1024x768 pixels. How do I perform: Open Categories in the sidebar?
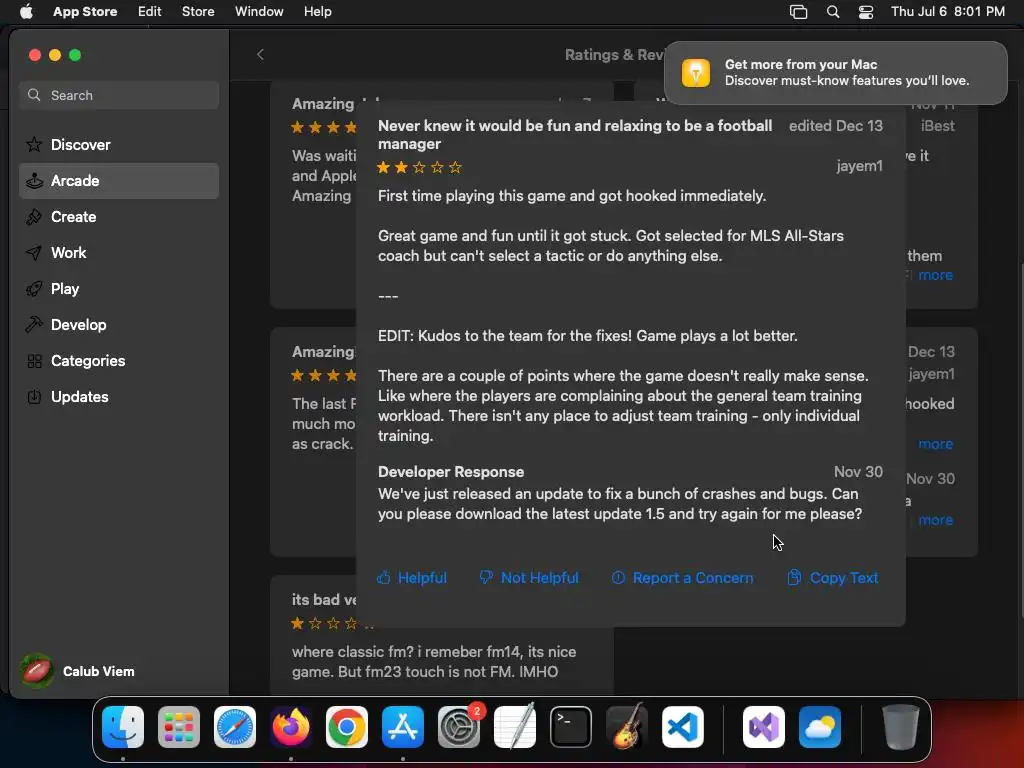[119, 360]
